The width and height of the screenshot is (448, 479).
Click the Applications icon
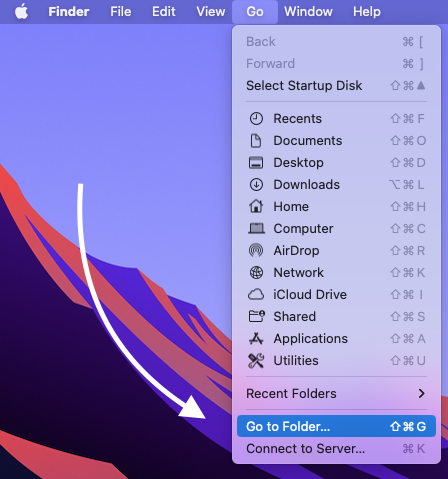pyautogui.click(x=256, y=339)
